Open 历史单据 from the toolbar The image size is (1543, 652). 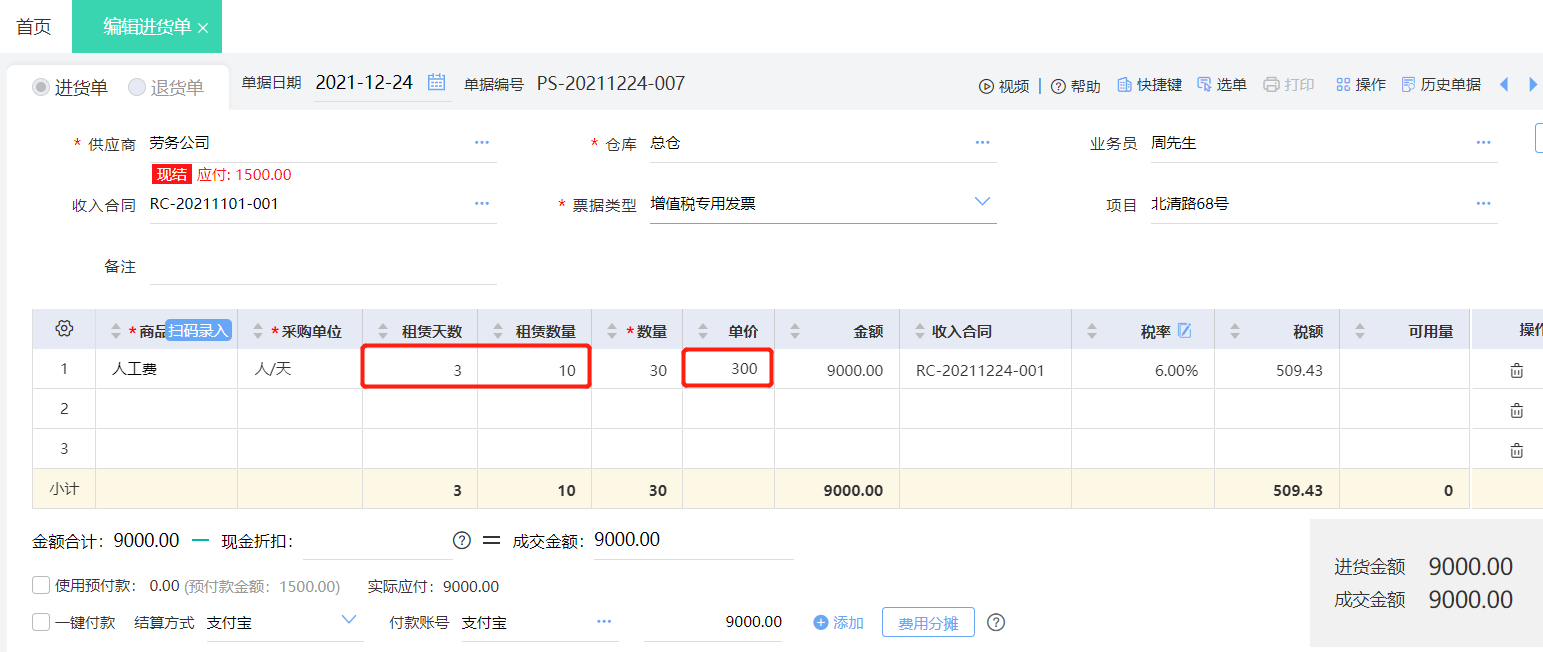point(1441,85)
